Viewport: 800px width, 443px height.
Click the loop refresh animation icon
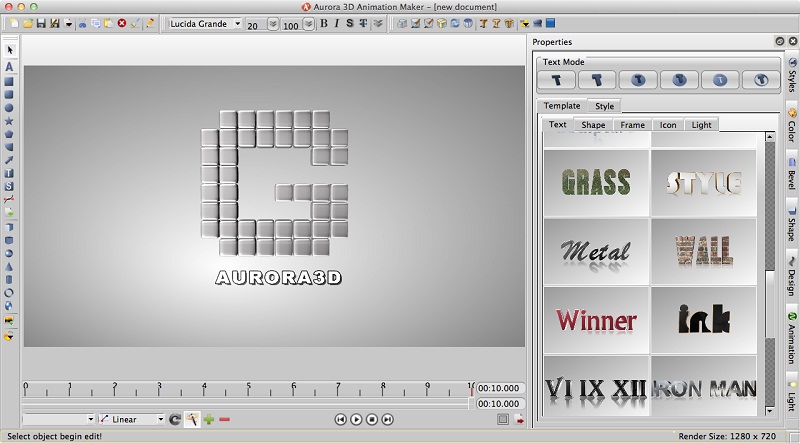click(x=175, y=420)
